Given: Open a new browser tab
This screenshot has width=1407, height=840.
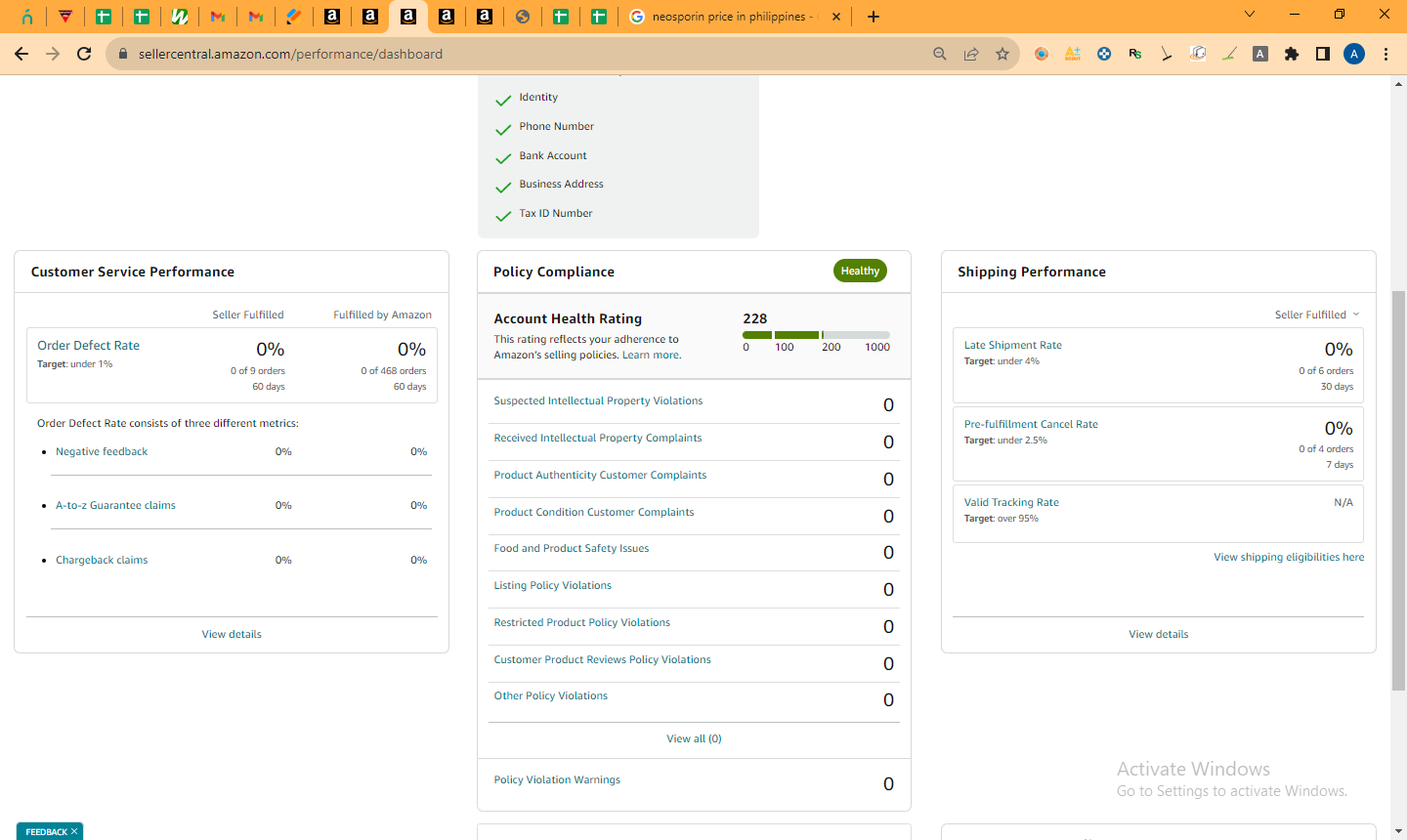Looking at the screenshot, I should [874, 17].
